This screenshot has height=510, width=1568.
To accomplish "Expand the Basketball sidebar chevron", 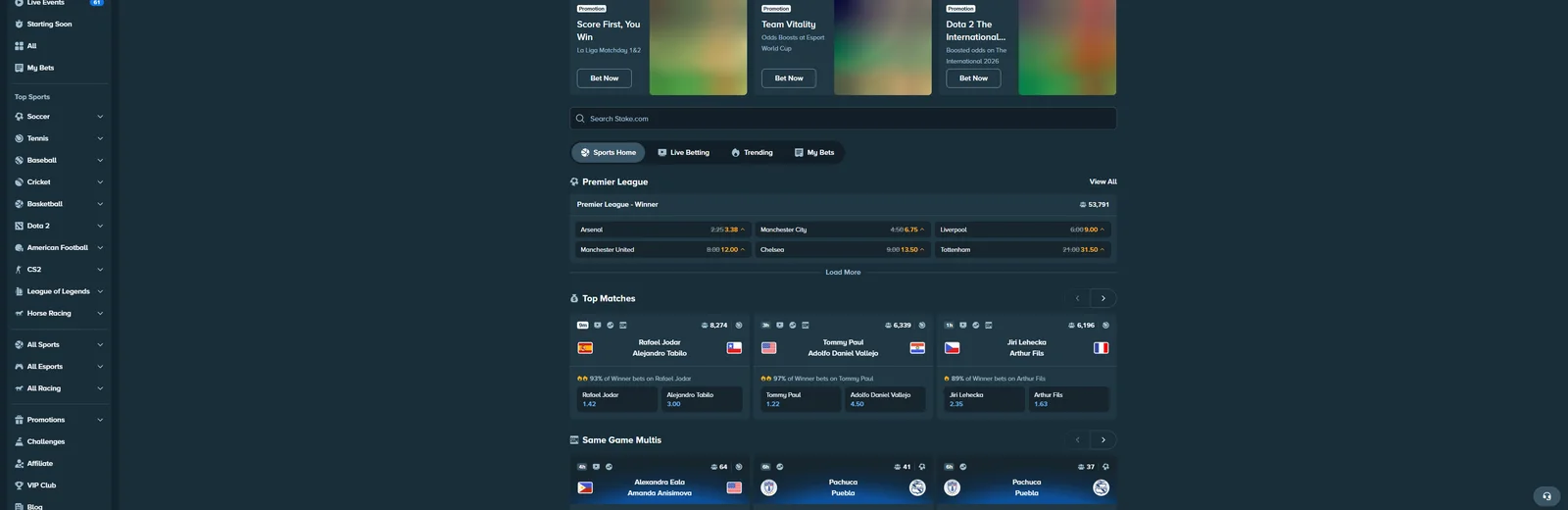I will point(100,204).
